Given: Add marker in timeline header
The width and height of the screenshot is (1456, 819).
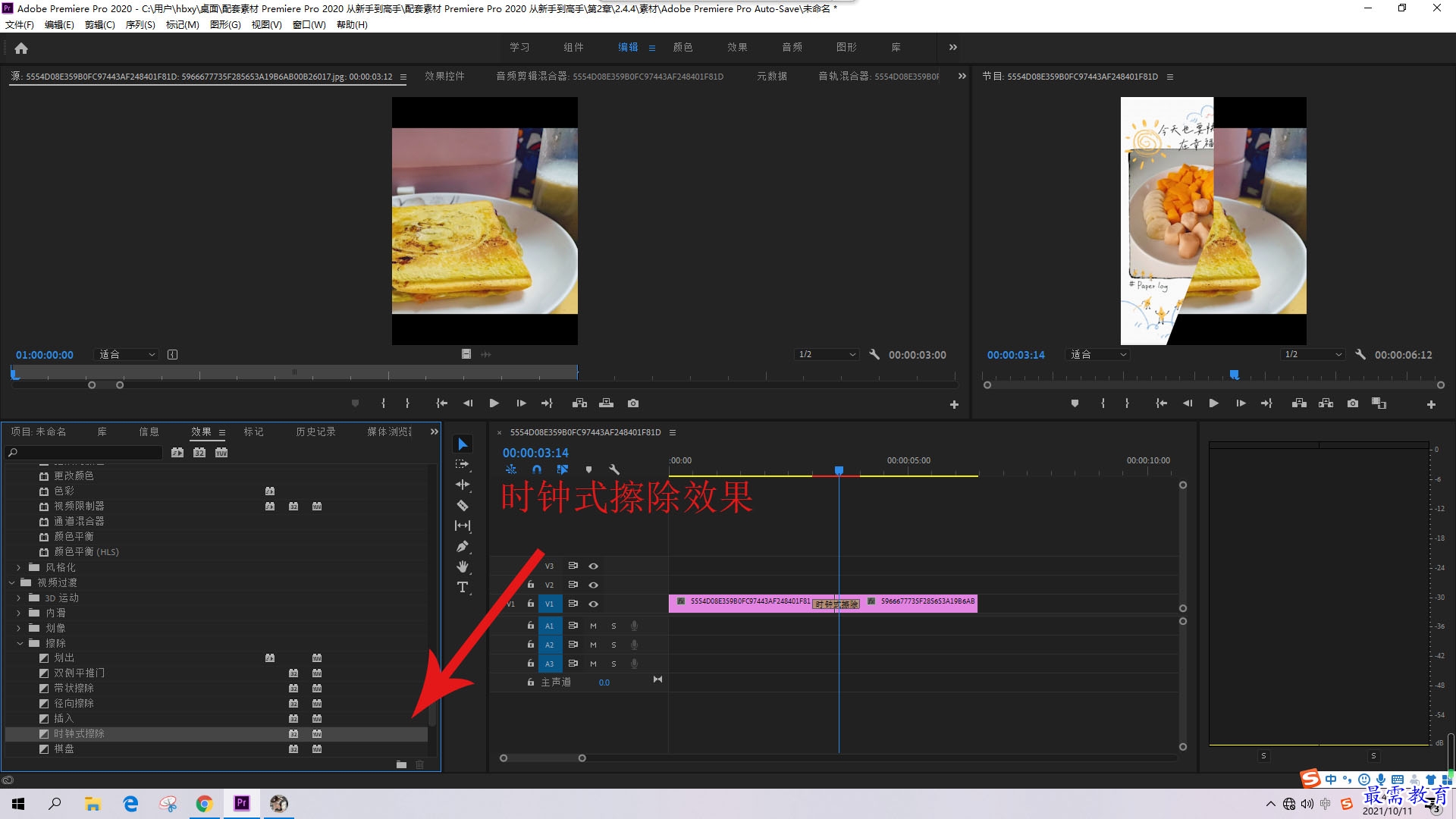Looking at the screenshot, I should [588, 469].
